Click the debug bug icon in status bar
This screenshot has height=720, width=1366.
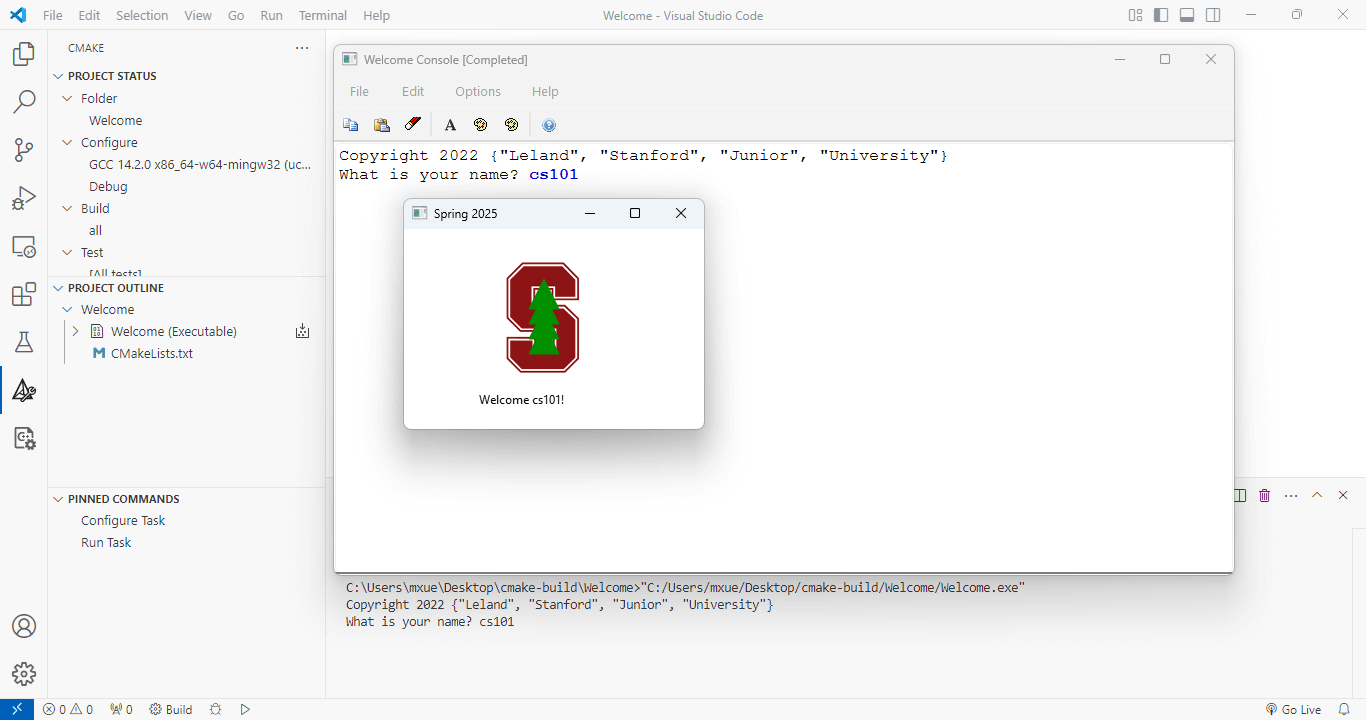click(215, 709)
